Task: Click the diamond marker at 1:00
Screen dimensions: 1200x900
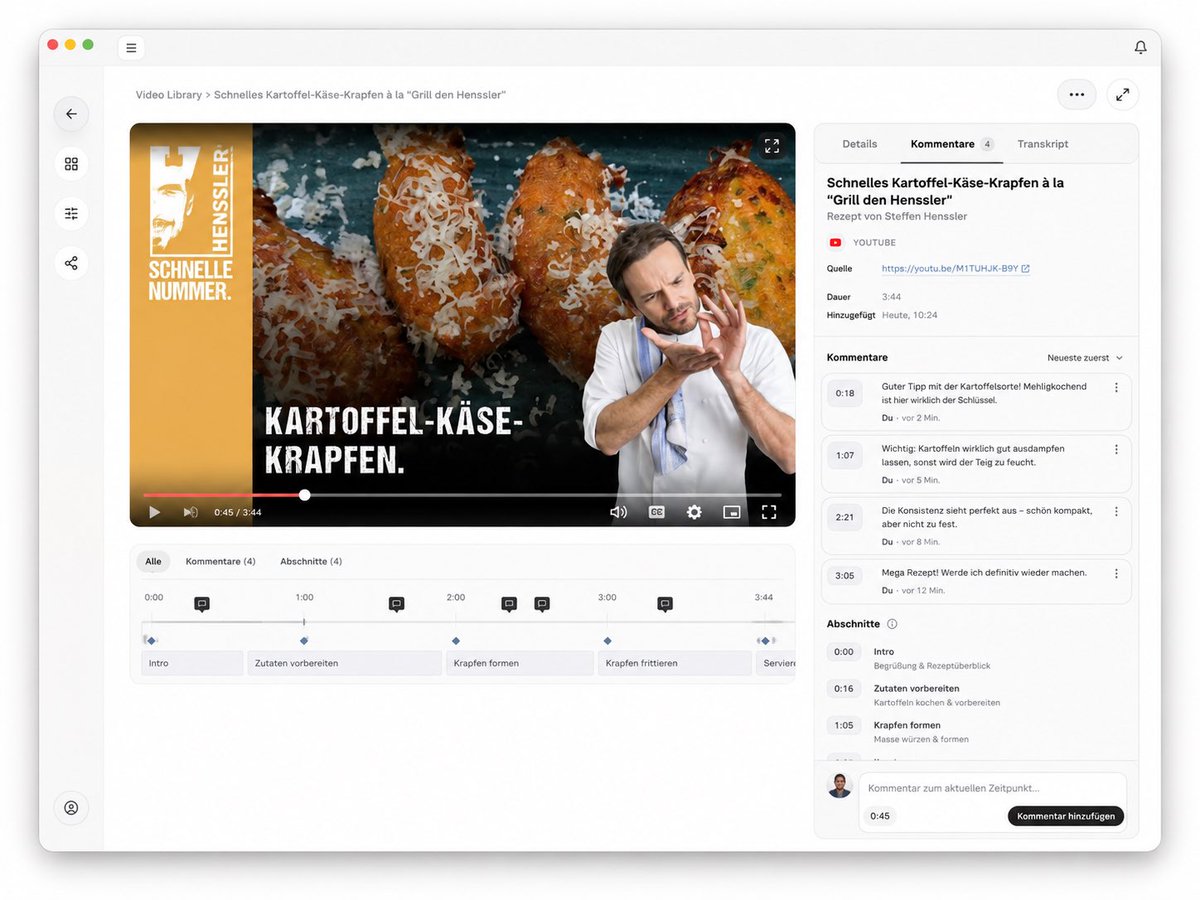Action: click(304, 641)
